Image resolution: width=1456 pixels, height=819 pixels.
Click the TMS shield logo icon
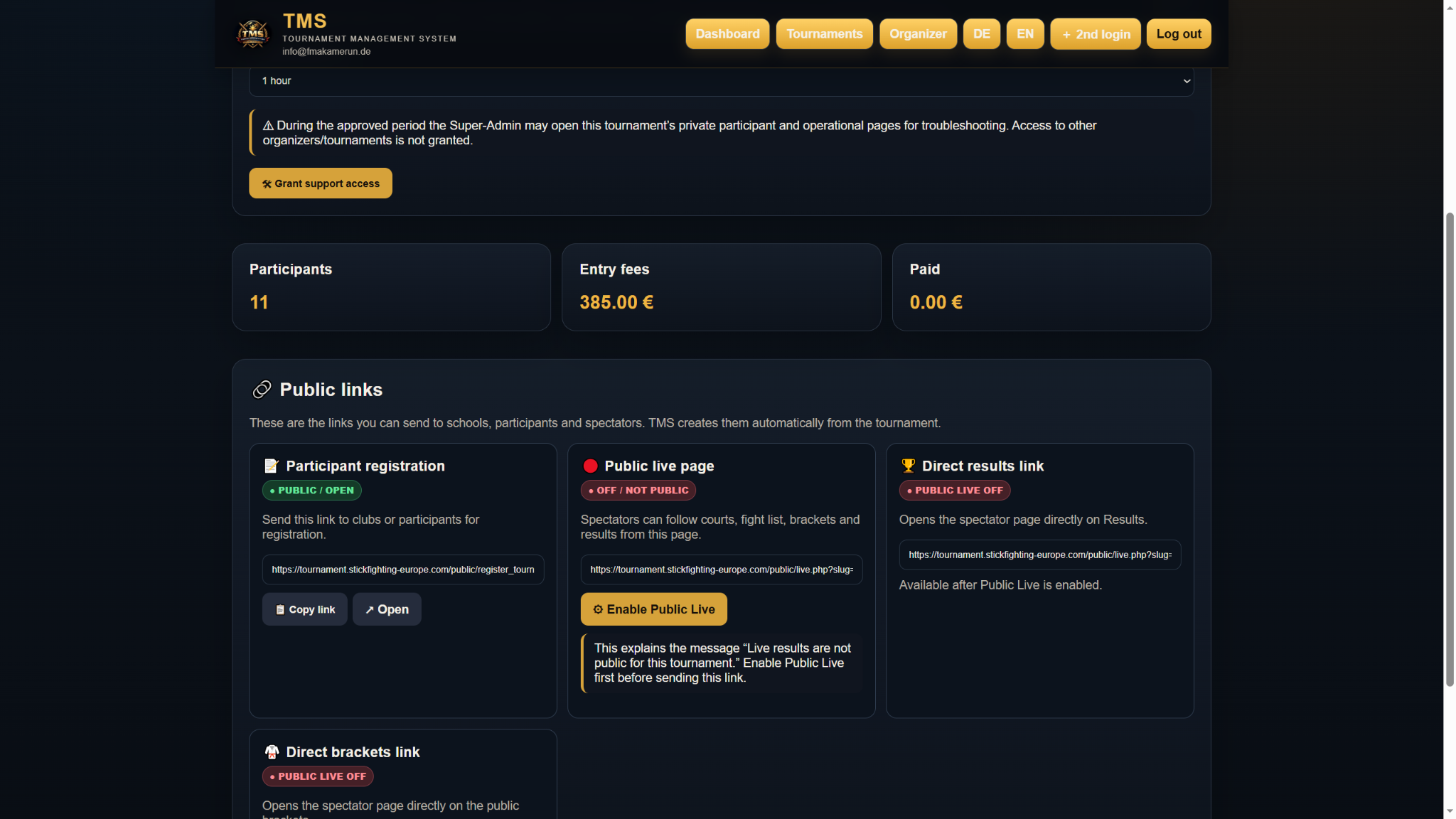pos(252,33)
